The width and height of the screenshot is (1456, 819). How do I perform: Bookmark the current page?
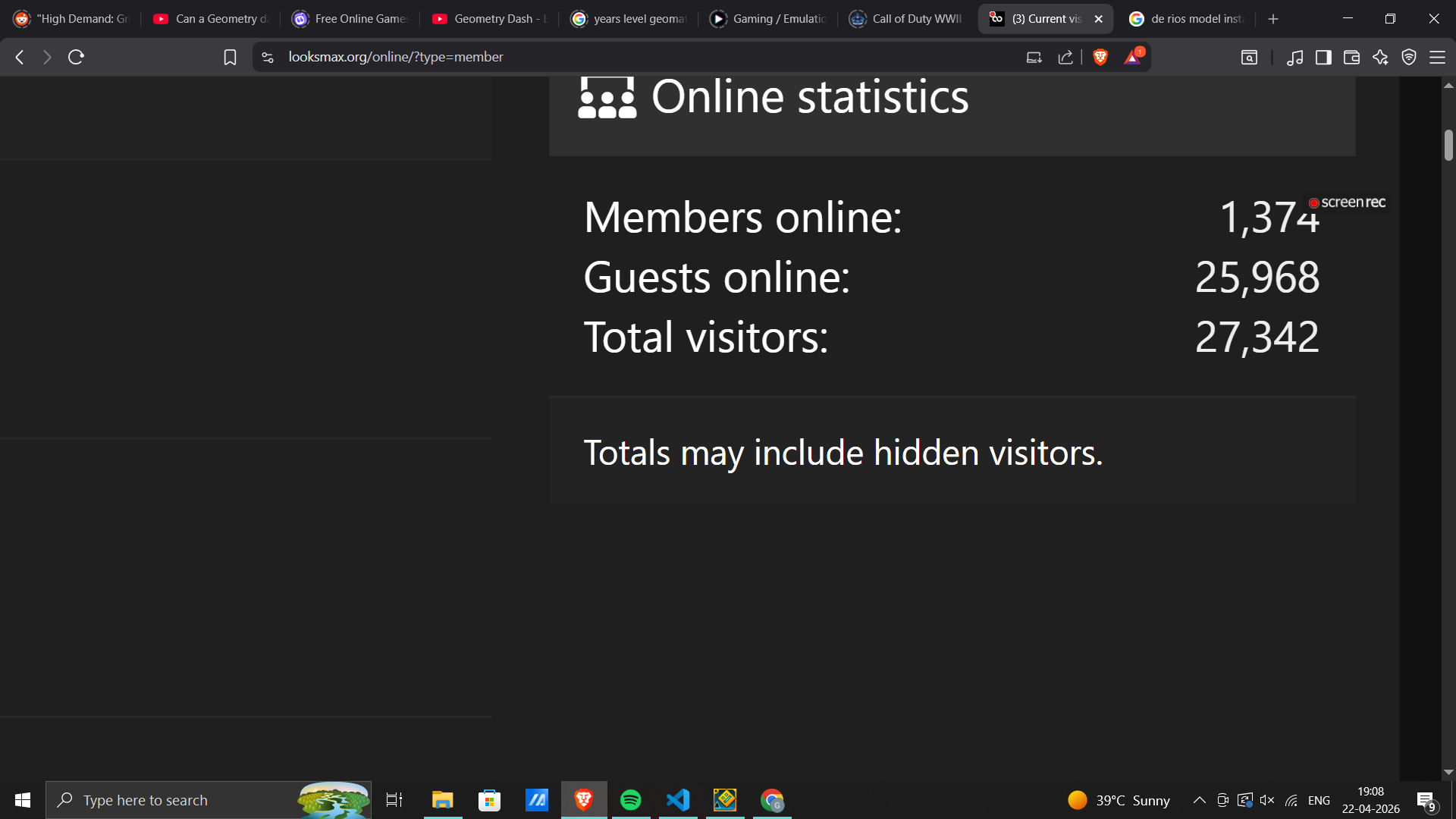point(230,57)
